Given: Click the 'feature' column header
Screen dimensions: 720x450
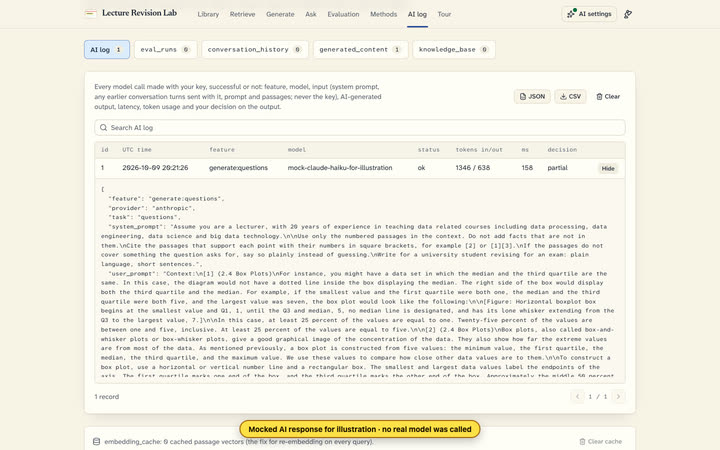Looking at the screenshot, I should click(222, 150).
